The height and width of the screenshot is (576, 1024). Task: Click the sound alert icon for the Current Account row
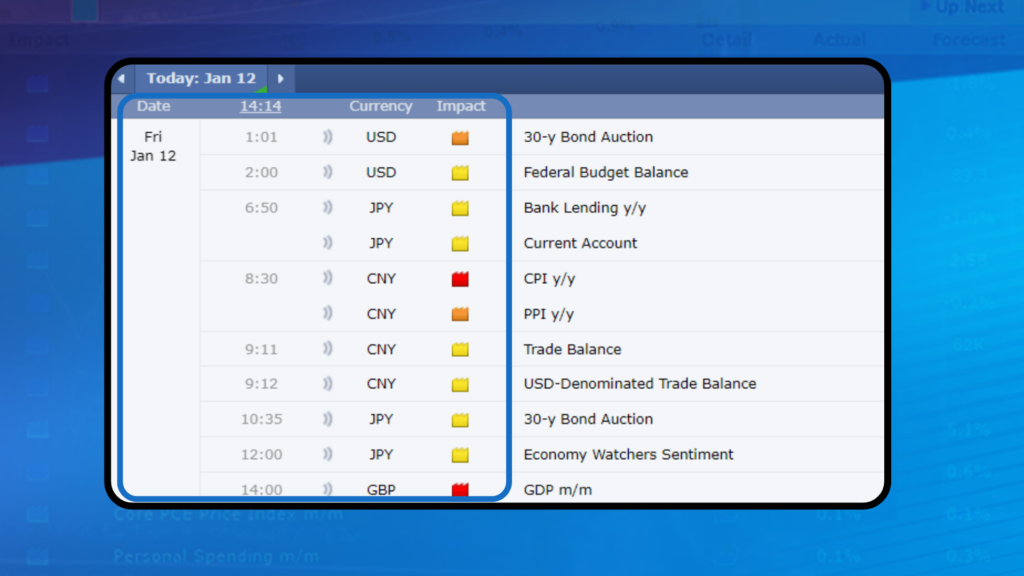tap(327, 243)
